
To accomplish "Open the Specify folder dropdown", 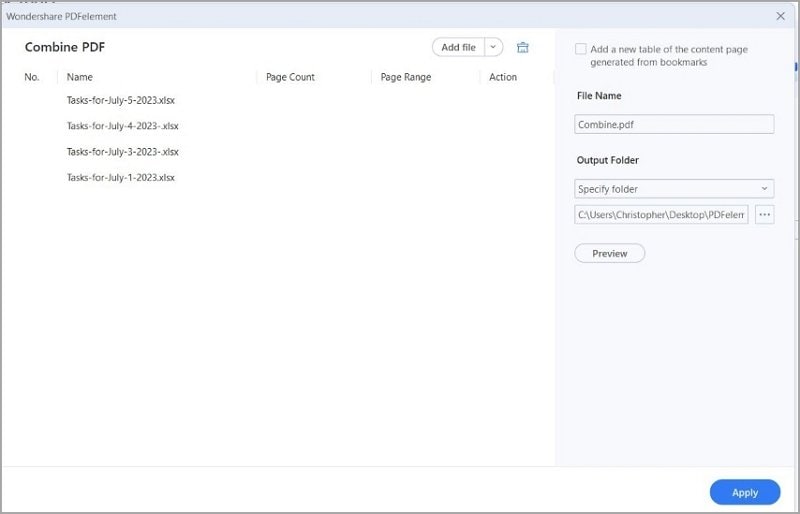I will click(x=674, y=189).
